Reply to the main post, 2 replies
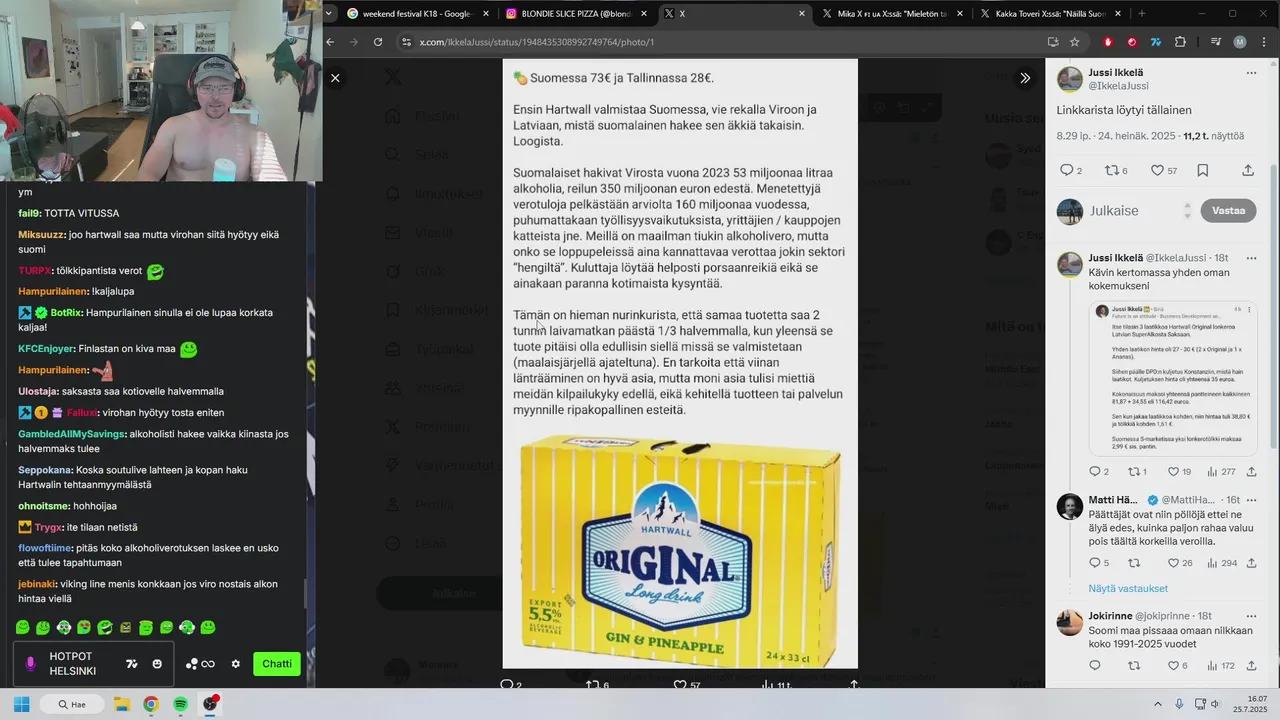This screenshot has height=720, width=1280. click(1070, 171)
